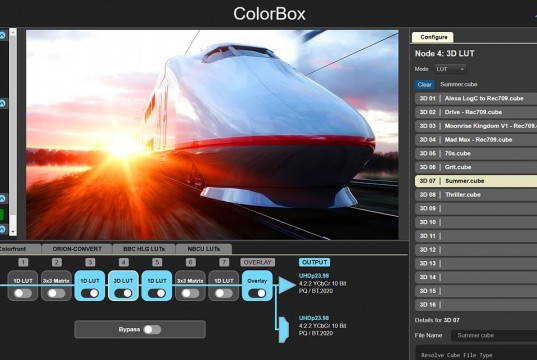Click the Clear button
The height and width of the screenshot is (360, 537).
click(x=425, y=85)
